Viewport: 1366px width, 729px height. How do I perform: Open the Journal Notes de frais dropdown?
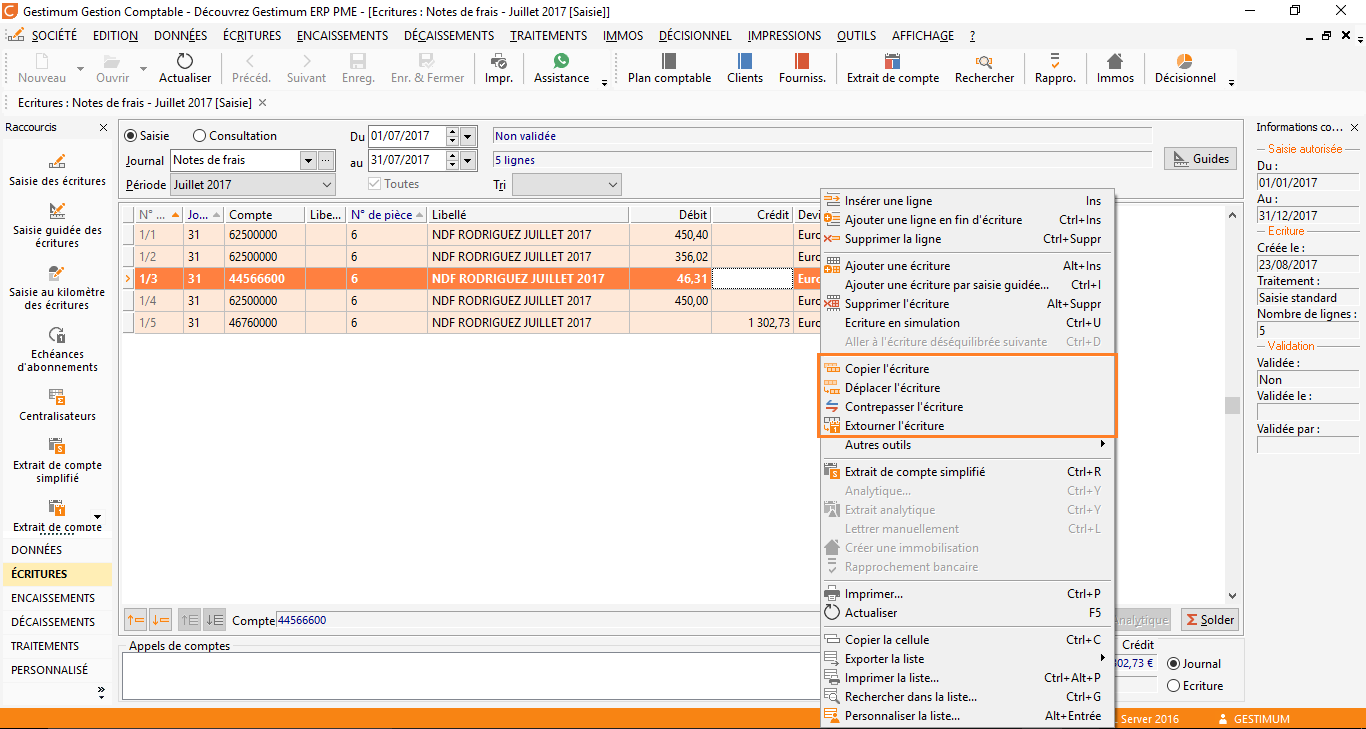click(308, 160)
